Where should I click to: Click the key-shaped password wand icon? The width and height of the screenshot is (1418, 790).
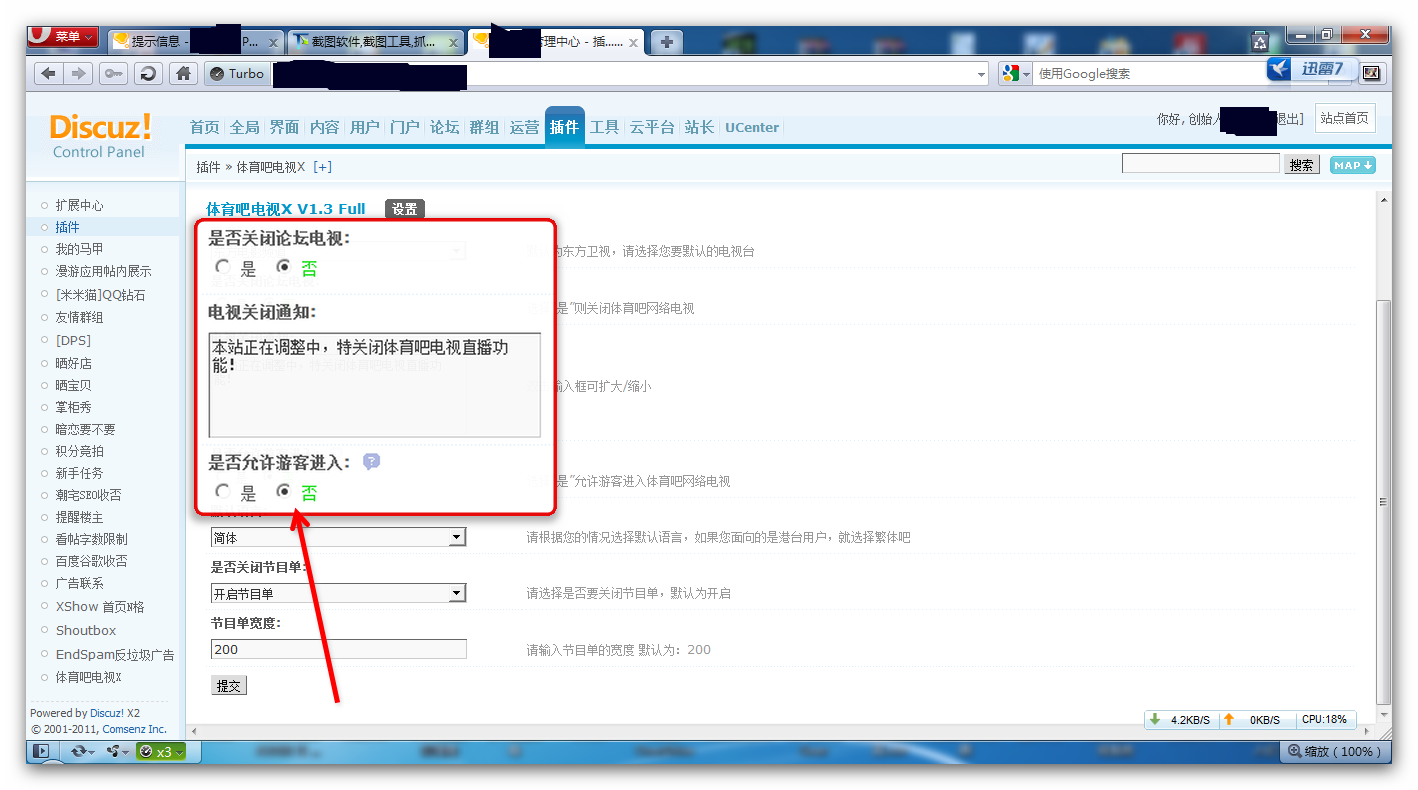[113, 73]
